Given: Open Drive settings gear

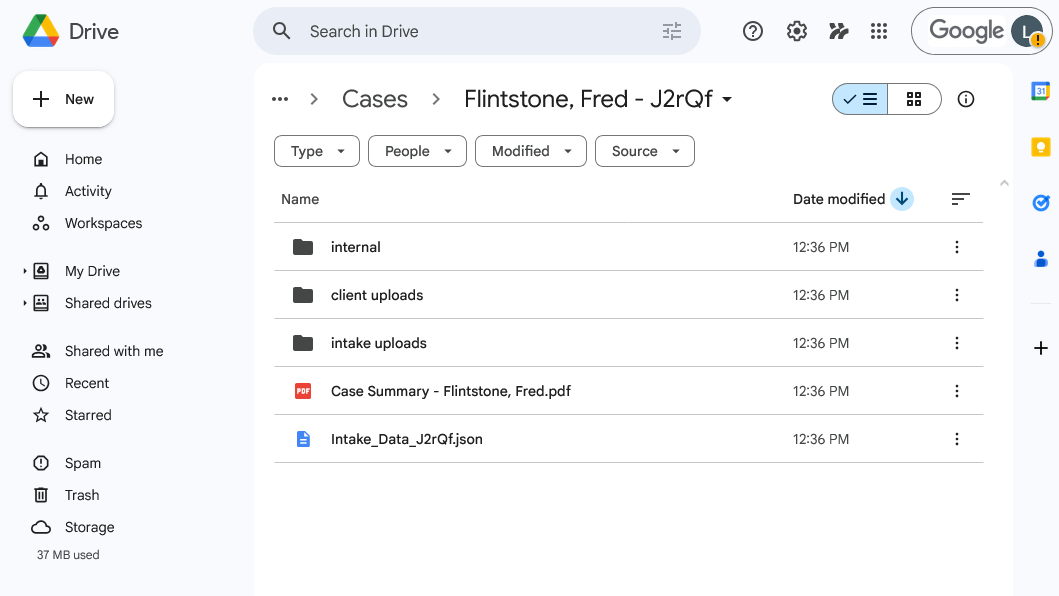Looking at the screenshot, I should click(796, 31).
